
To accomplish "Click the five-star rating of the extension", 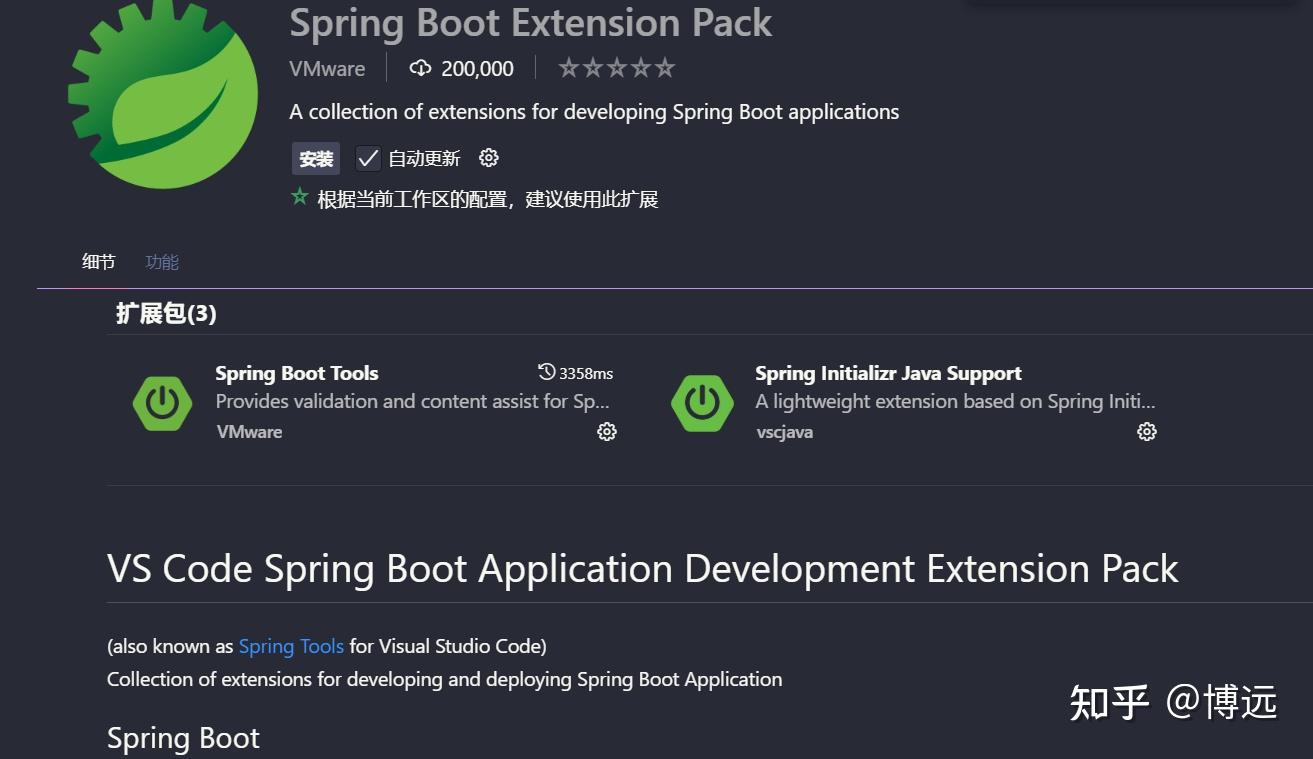I will tap(616, 68).
